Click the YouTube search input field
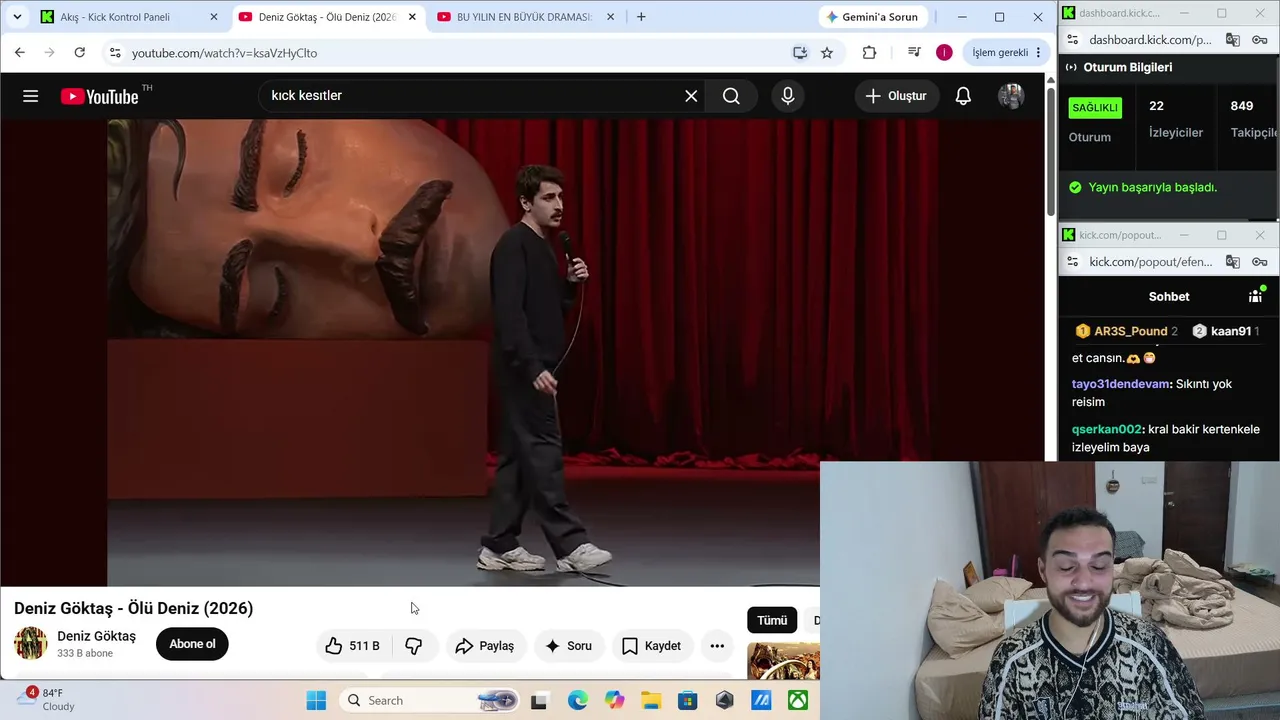Screen dimensions: 1280x720 (470, 96)
